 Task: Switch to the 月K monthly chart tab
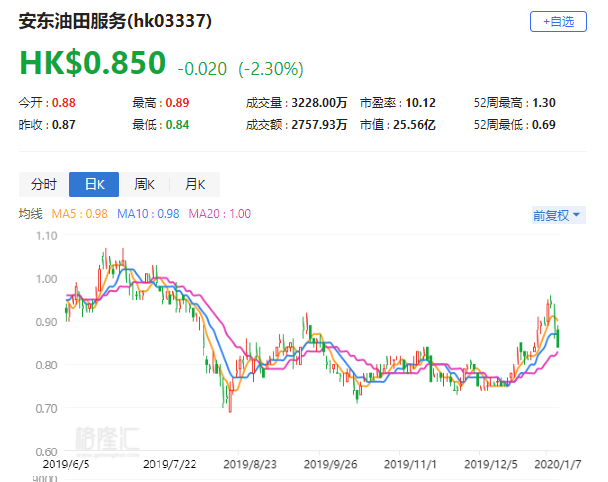coord(194,184)
